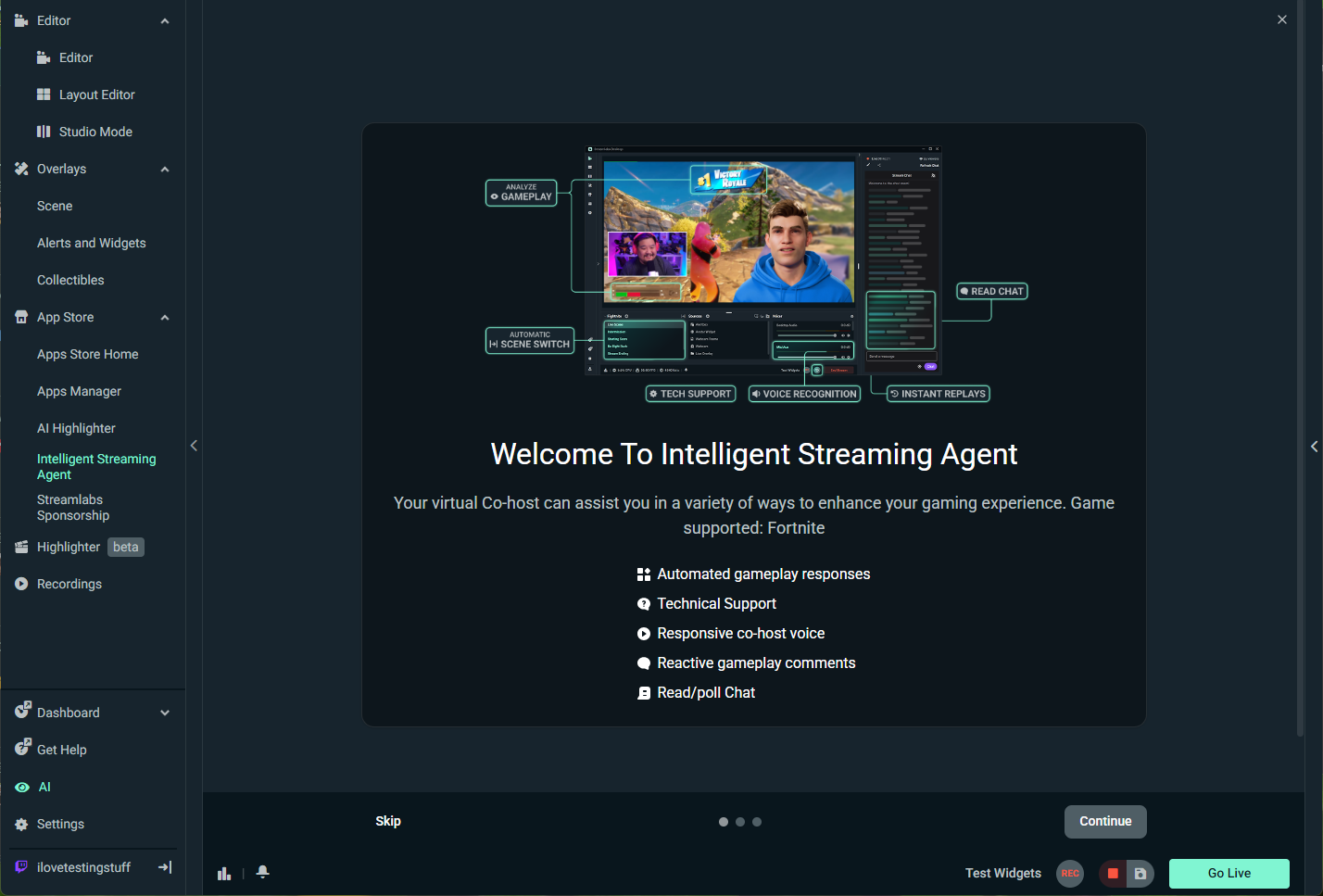Select Alerts and Widgets in sidebar
Image resolution: width=1323 pixels, height=896 pixels.
click(x=91, y=242)
